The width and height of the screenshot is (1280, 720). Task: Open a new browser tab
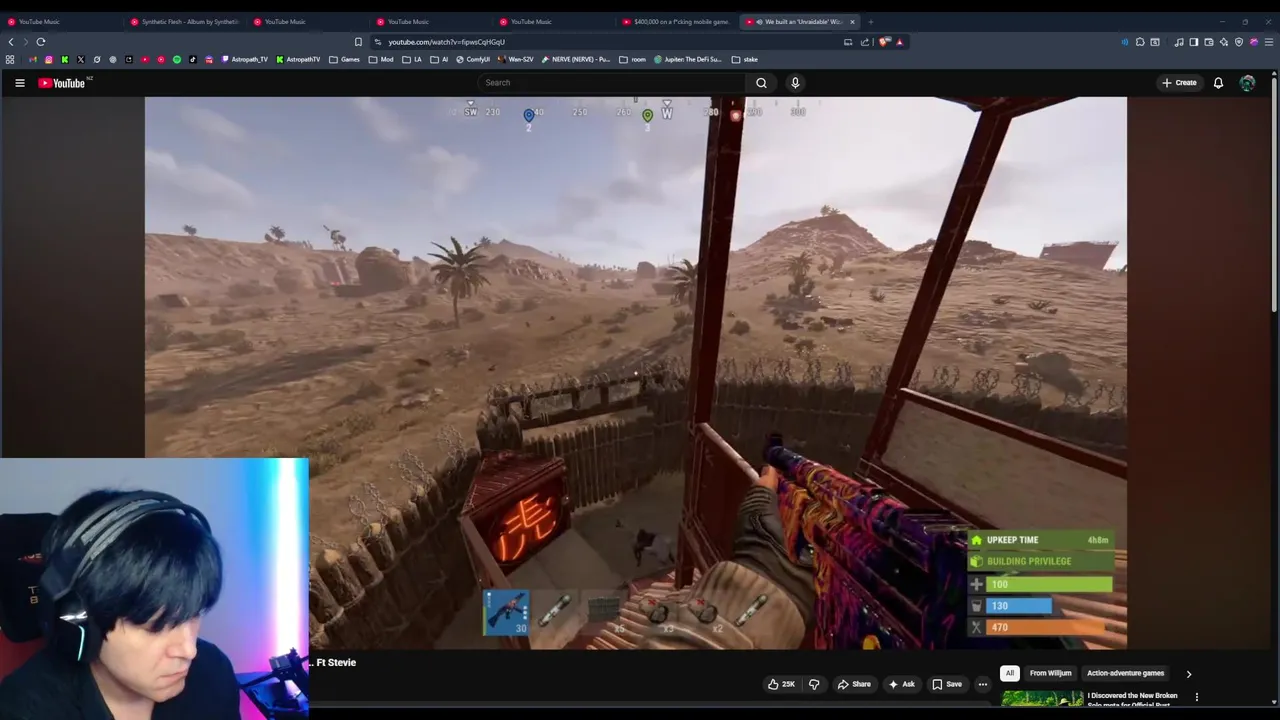click(x=870, y=21)
